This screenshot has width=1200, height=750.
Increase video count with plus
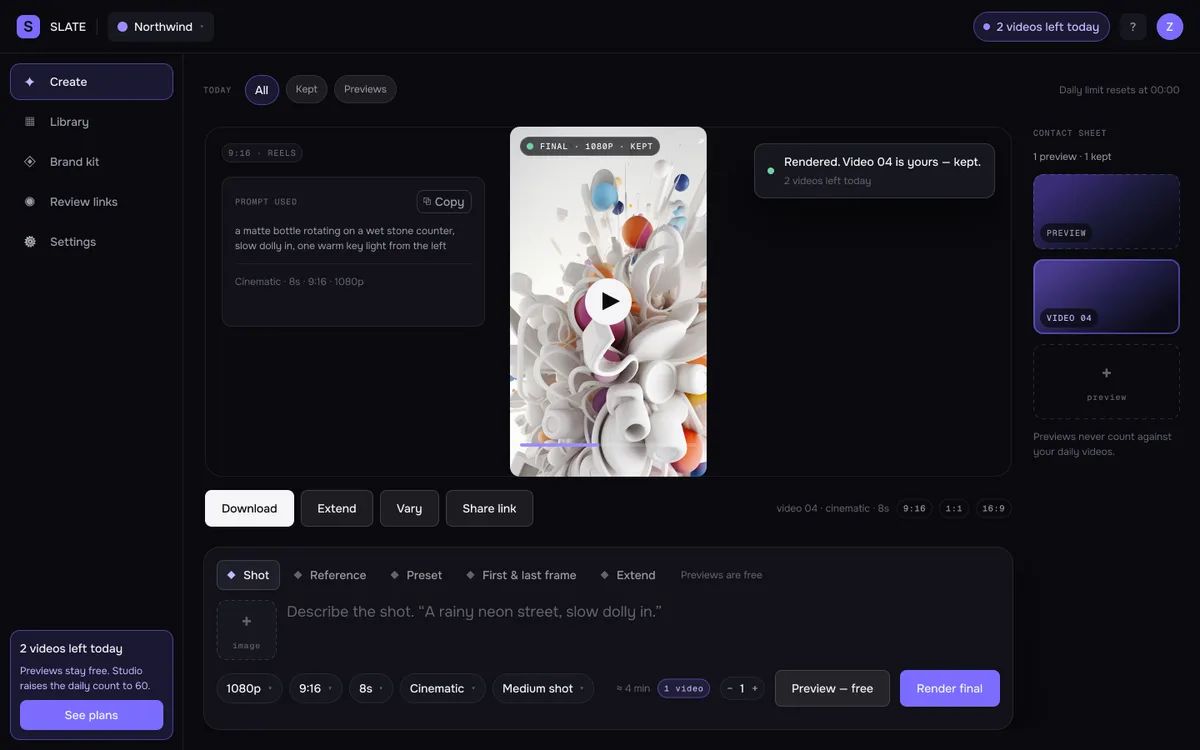[x=755, y=688]
